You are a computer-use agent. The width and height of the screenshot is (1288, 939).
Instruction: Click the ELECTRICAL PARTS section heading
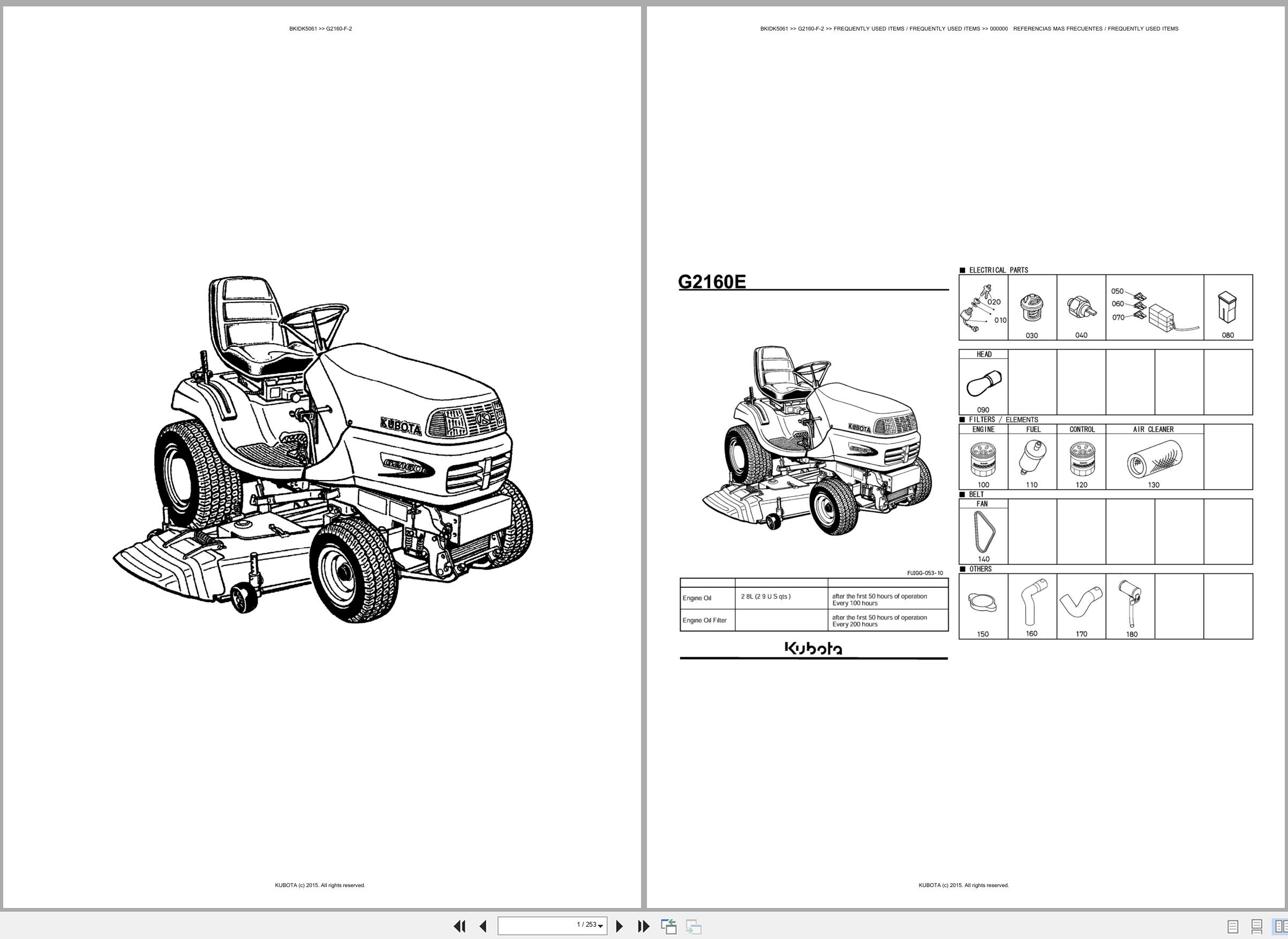click(x=998, y=270)
